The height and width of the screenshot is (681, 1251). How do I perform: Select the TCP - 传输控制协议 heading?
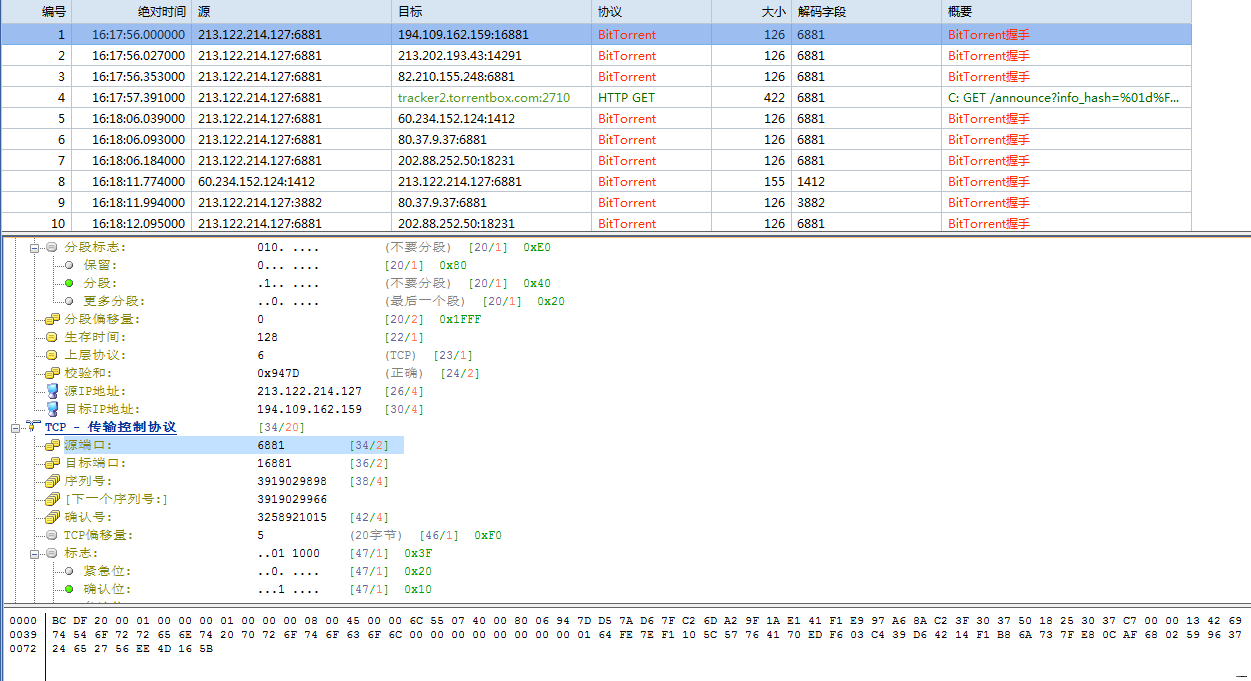(x=111, y=427)
